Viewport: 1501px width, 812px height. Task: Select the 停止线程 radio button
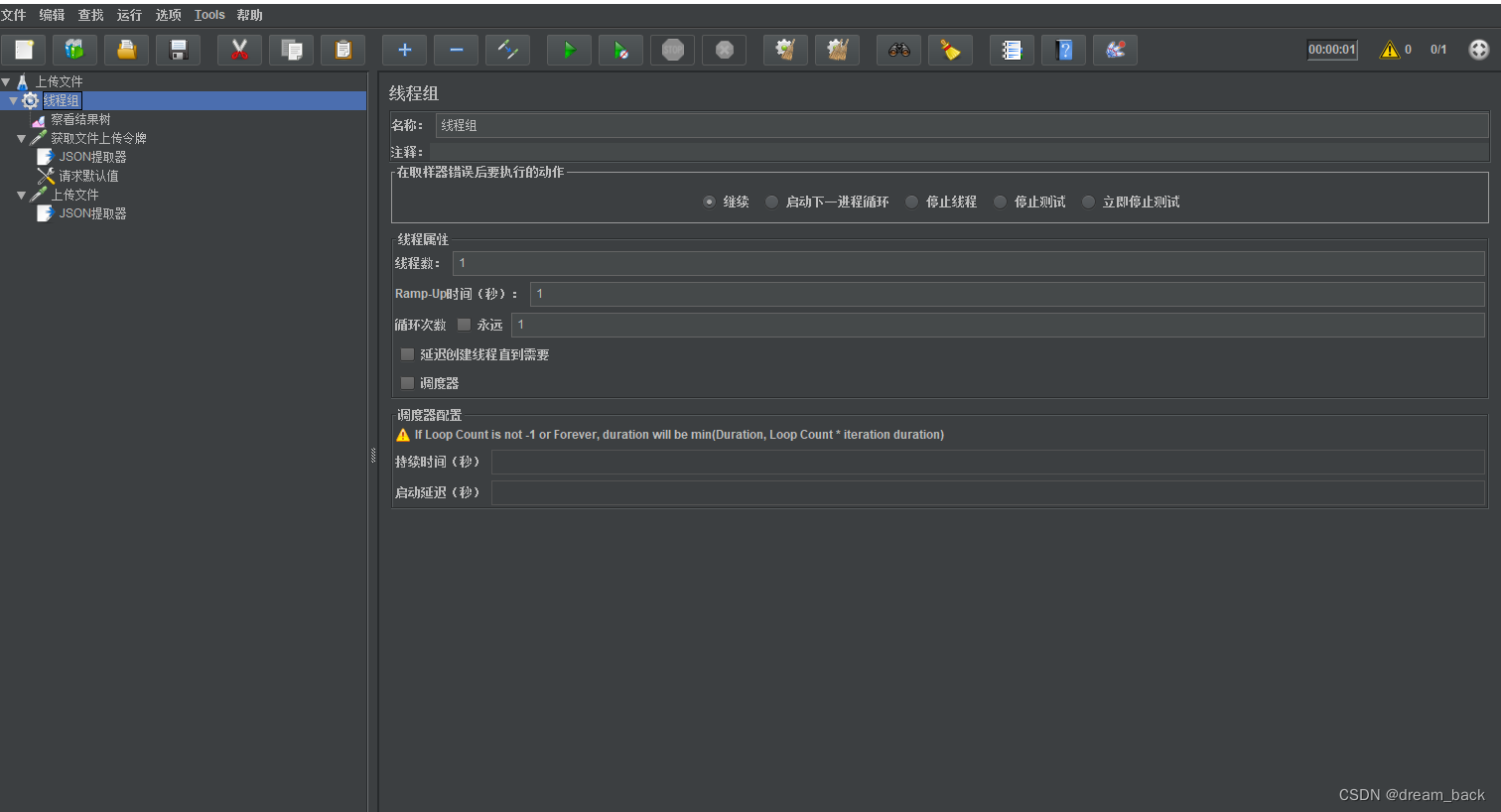[911, 202]
